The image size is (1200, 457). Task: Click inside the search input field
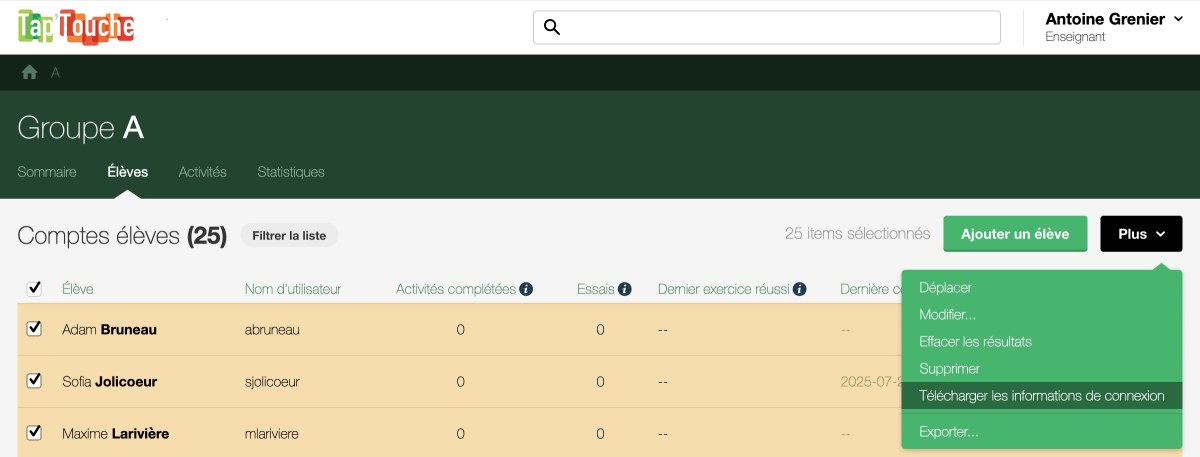coord(780,27)
